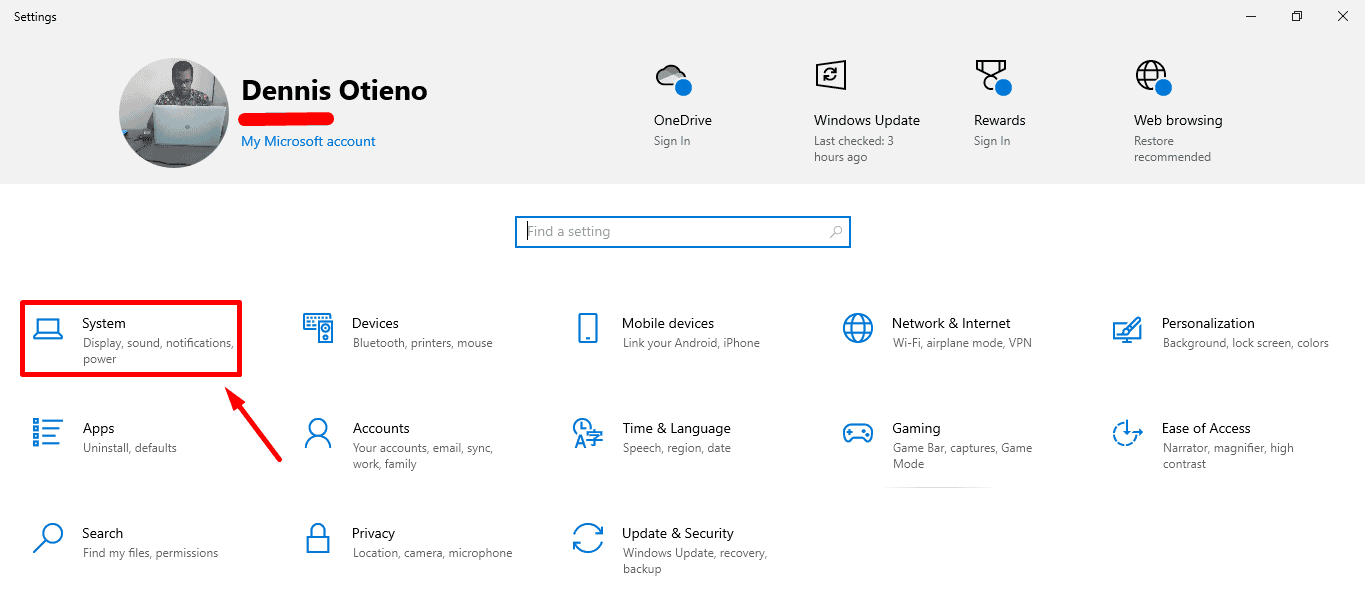
Task: Click magnifier icon in search box
Action: (836, 232)
